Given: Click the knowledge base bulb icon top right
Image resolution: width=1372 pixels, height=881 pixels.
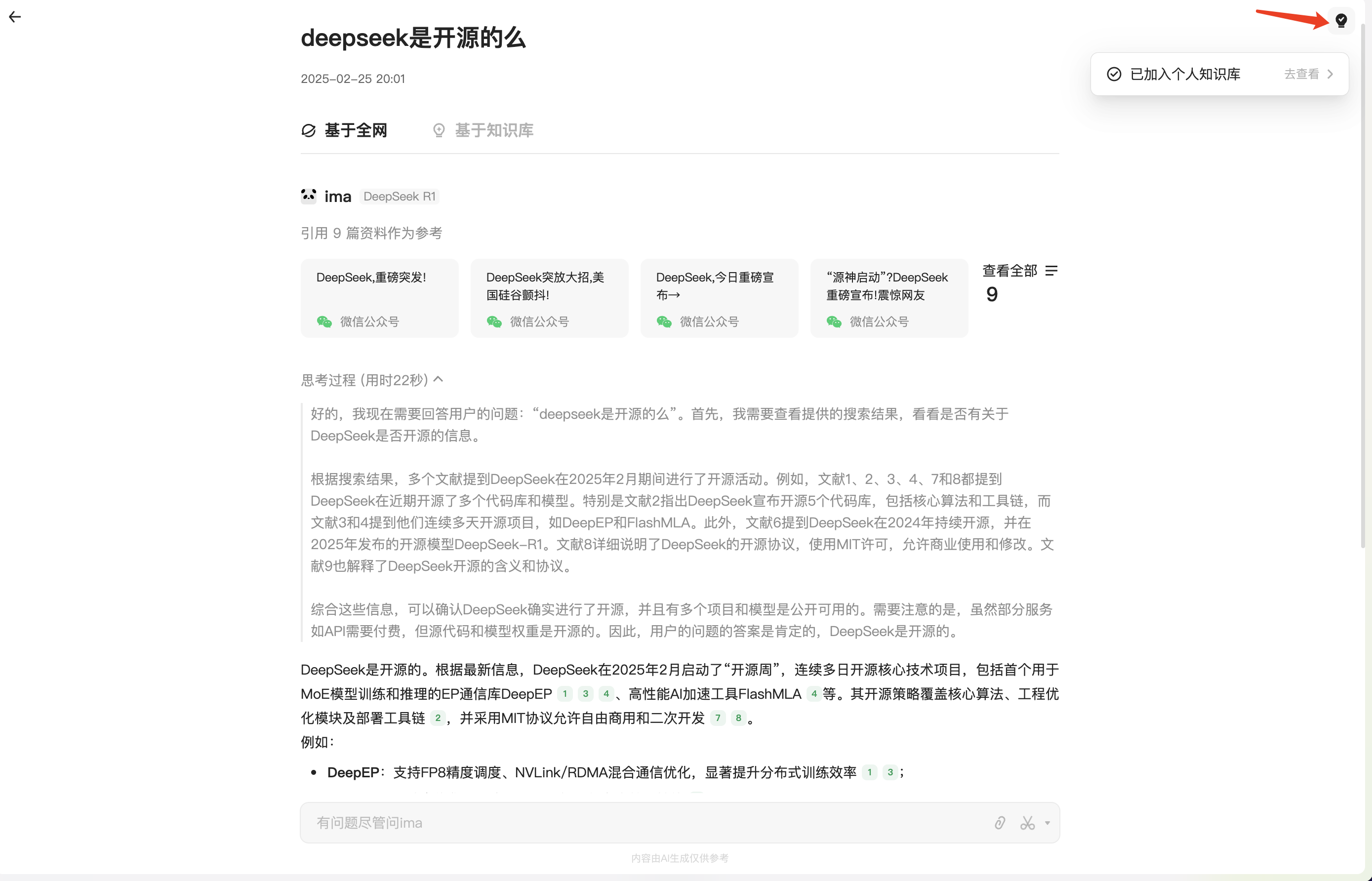Looking at the screenshot, I should click(1340, 21).
